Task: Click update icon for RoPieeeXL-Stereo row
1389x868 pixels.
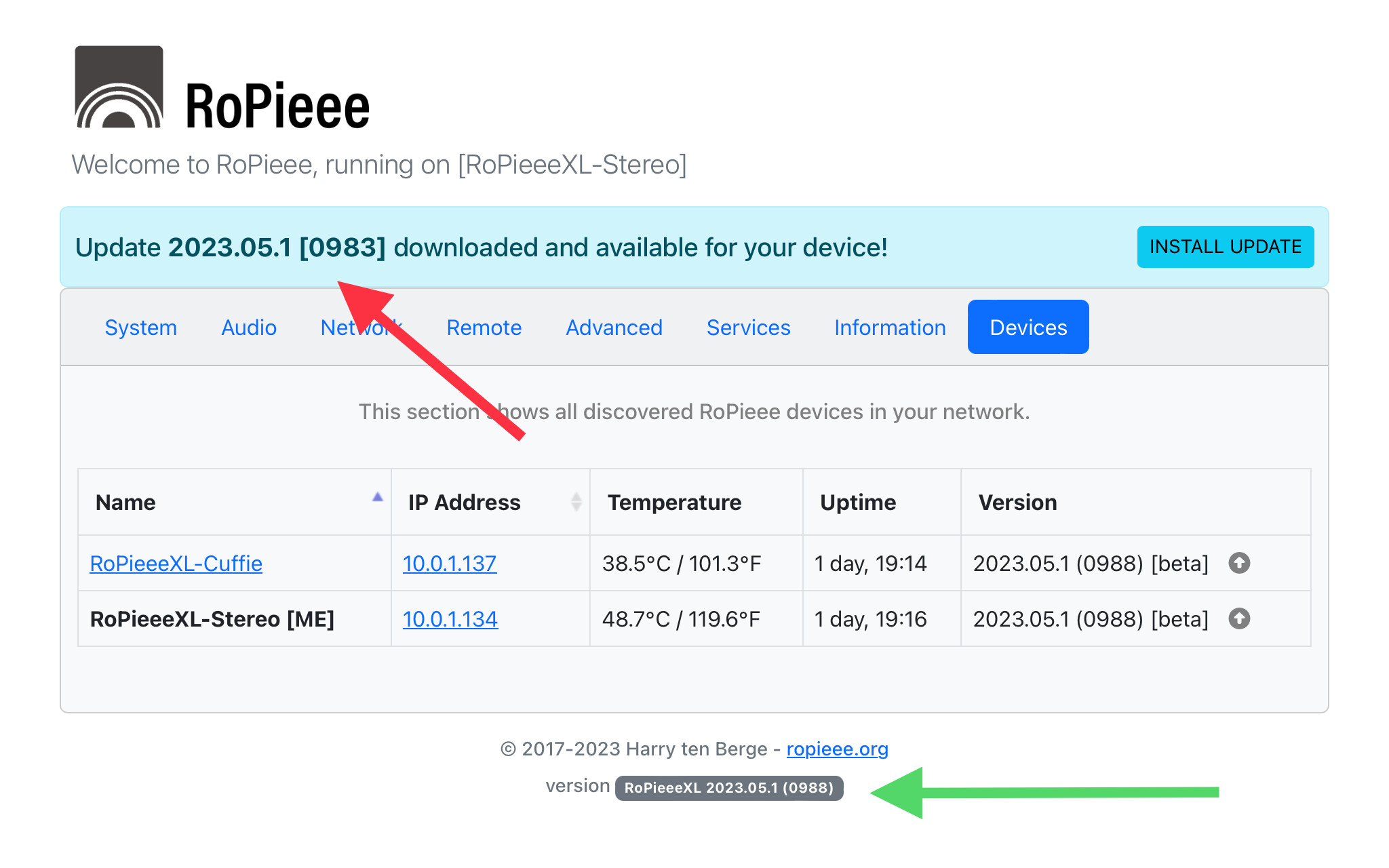Action: click(1239, 618)
